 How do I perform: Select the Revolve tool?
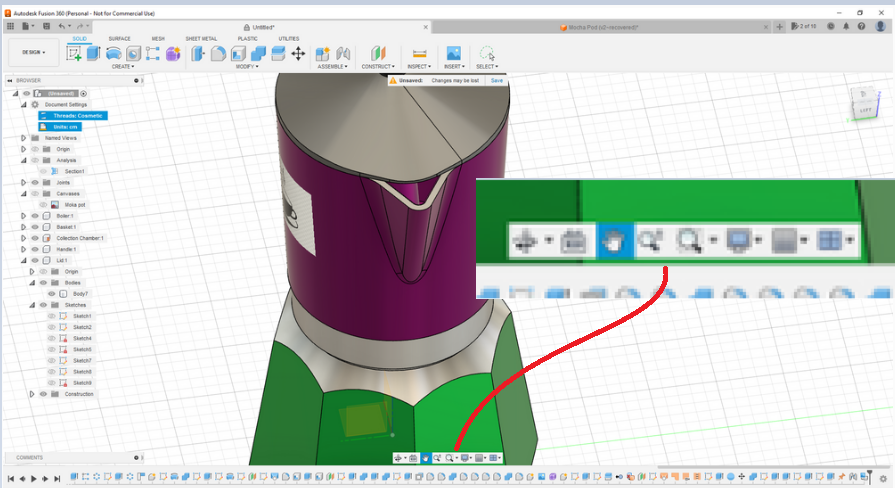(x=114, y=54)
